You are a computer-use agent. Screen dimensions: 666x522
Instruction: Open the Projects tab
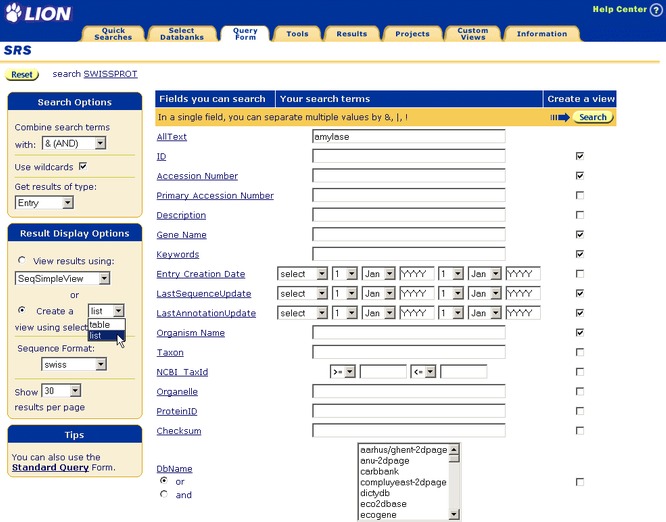[x=412, y=34]
